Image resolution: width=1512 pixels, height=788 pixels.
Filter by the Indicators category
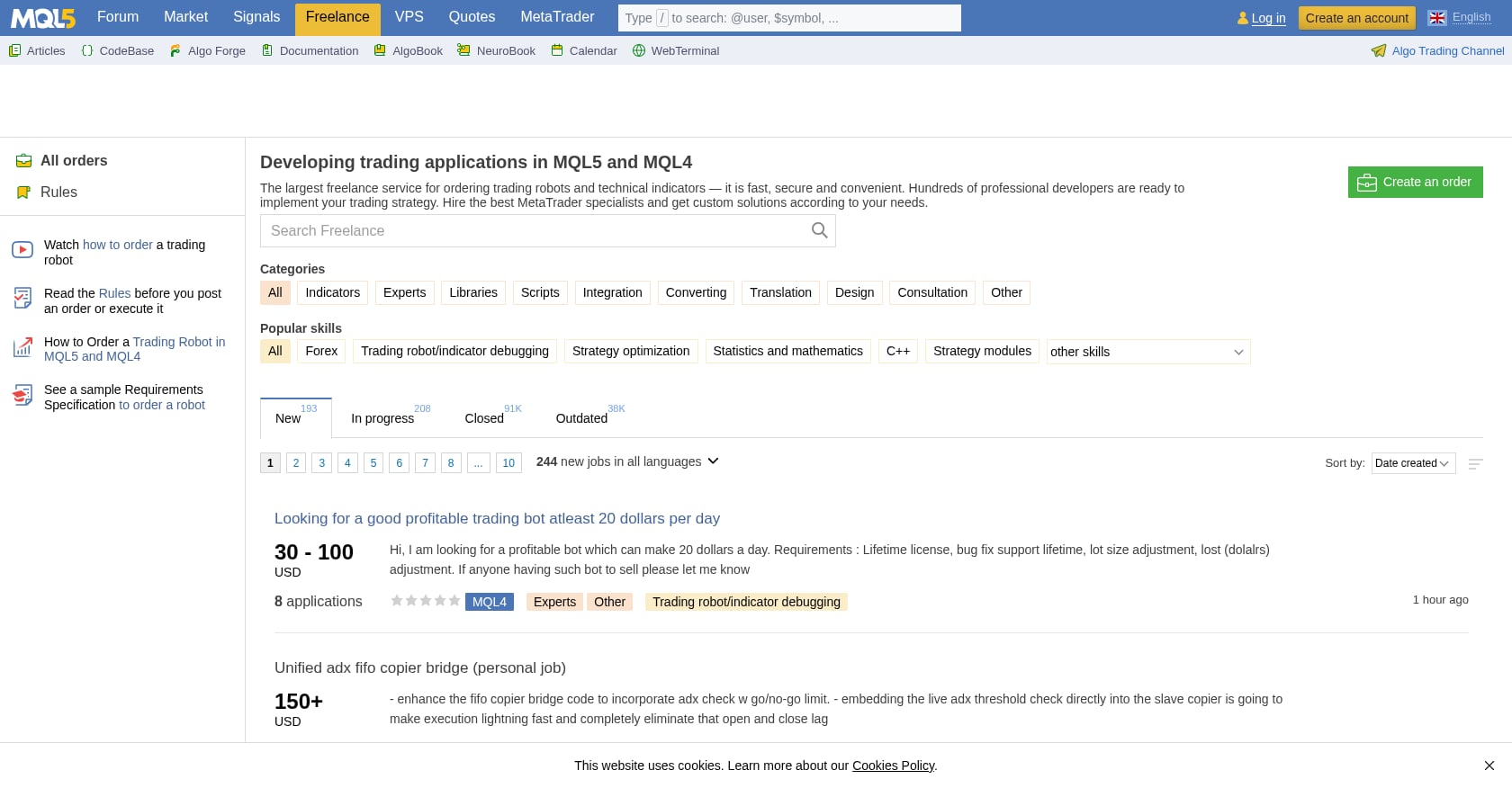332,292
